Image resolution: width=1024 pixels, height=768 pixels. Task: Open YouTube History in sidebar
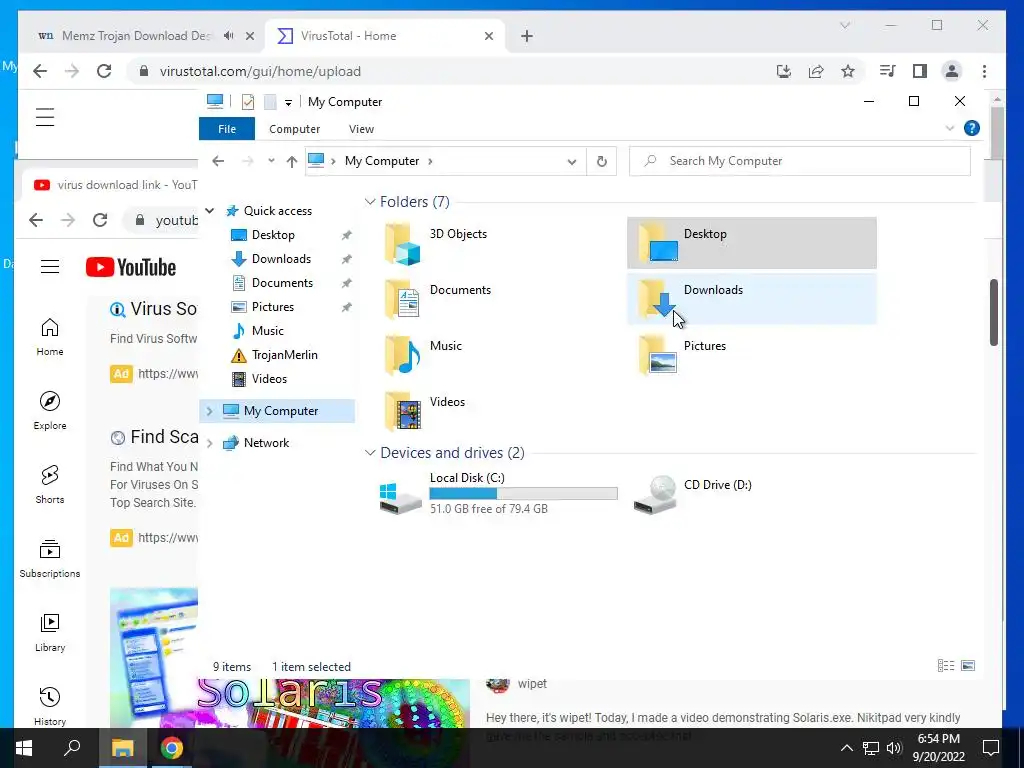(50, 707)
